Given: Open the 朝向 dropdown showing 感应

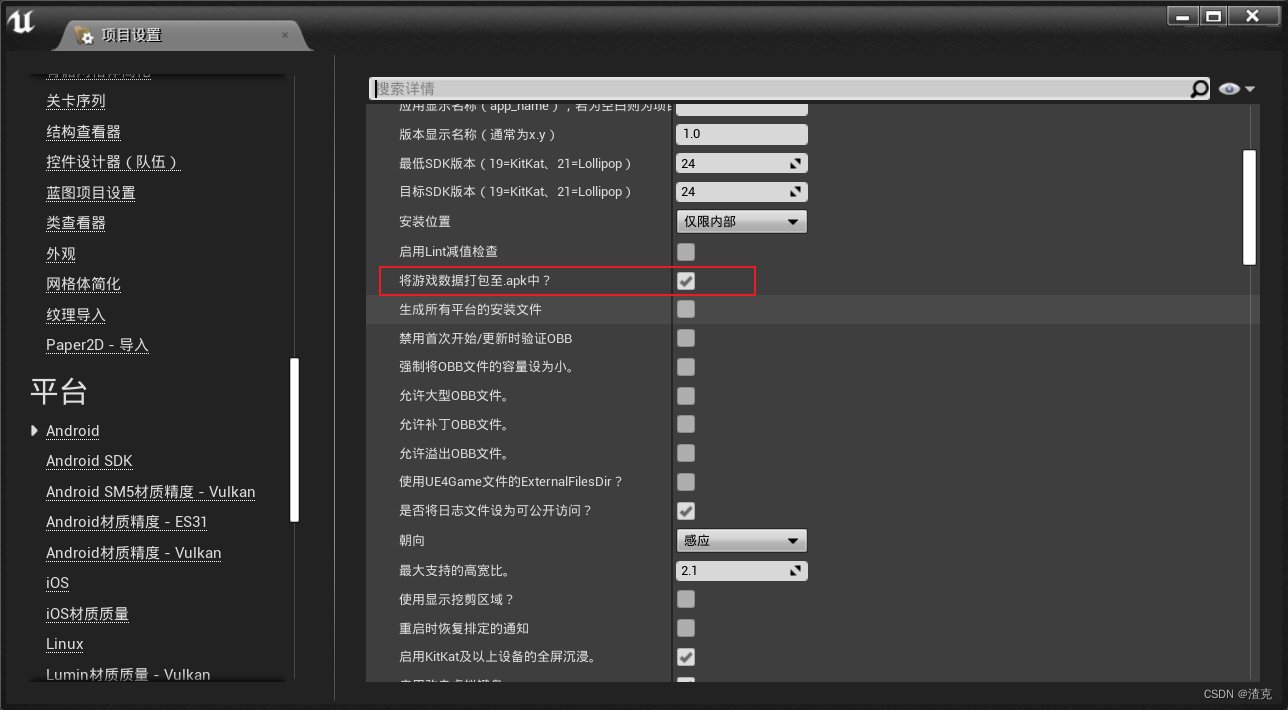Looking at the screenshot, I should tap(741, 540).
